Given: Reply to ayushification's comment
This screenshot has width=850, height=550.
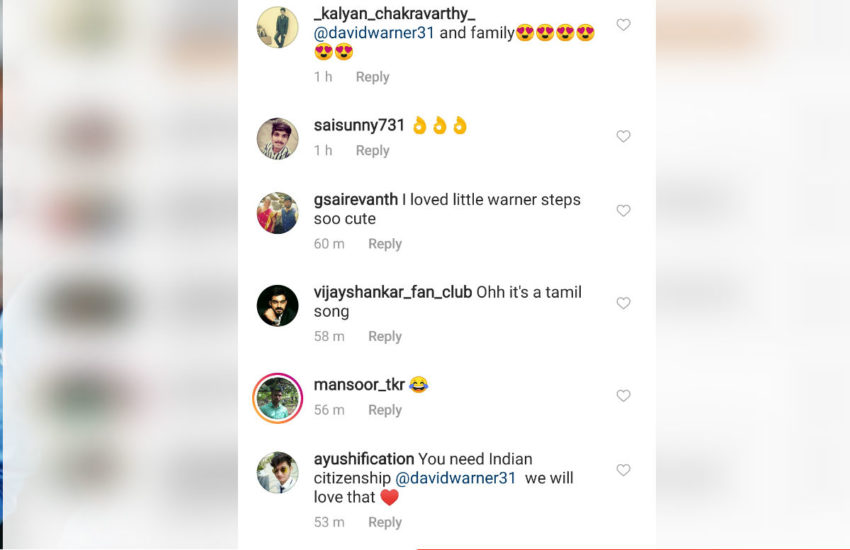Looking at the screenshot, I should 385,522.
